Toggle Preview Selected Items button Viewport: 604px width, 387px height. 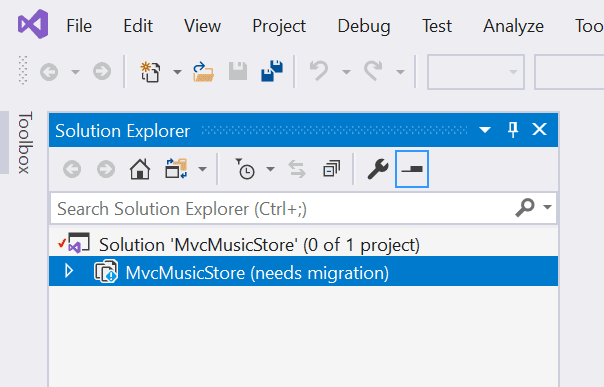[x=412, y=169]
